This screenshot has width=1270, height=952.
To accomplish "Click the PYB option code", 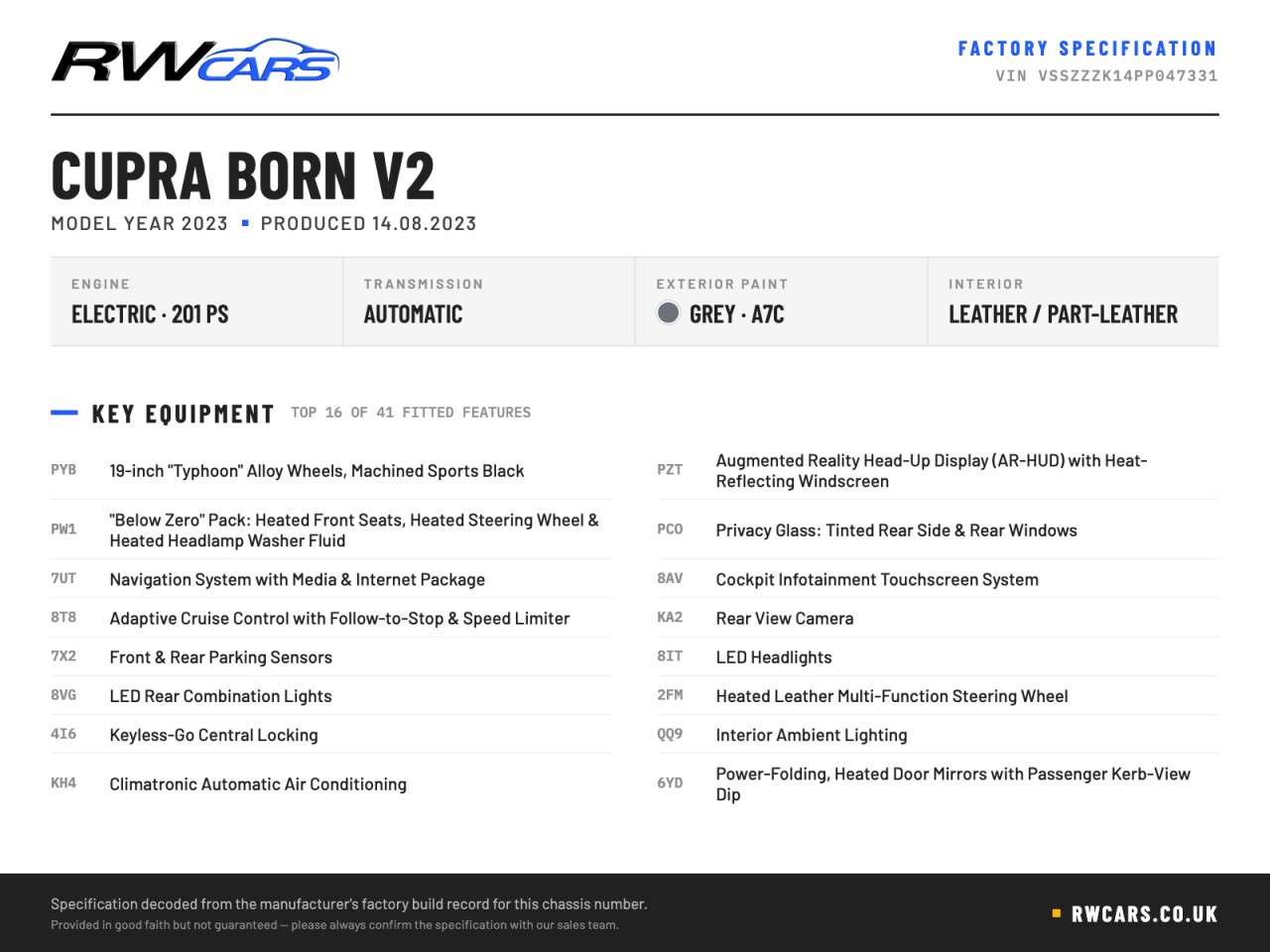I will (63, 470).
